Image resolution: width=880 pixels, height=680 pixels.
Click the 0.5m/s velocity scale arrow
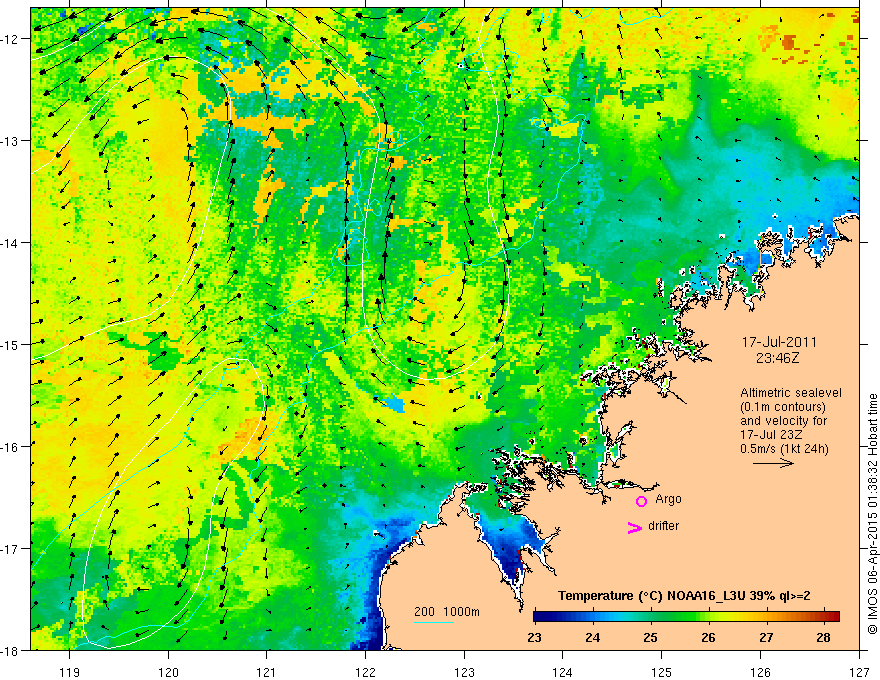click(x=773, y=463)
